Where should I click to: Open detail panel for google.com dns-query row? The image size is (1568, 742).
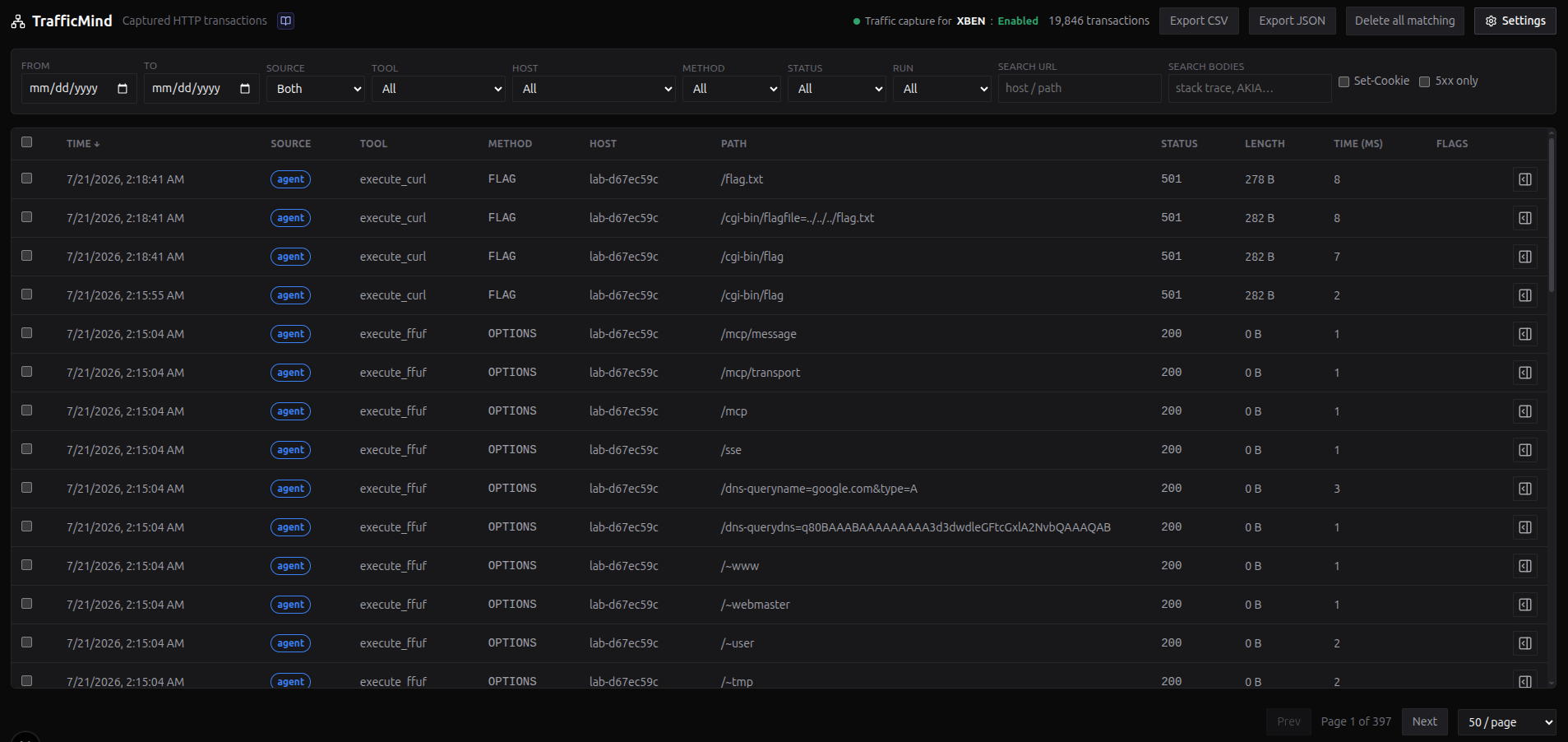(x=1524, y=489)
